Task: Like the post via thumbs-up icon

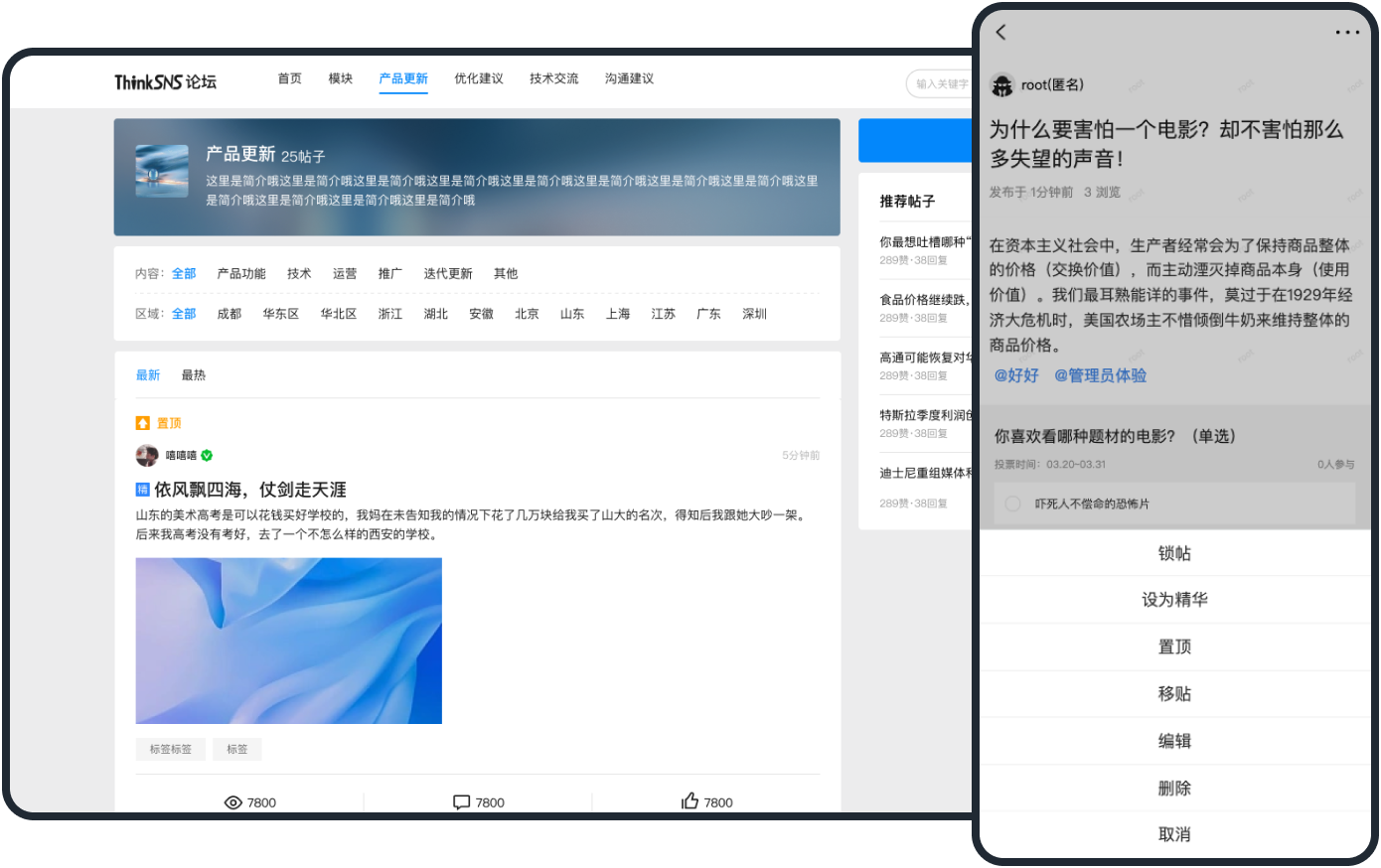Action: pyautogui.click(x=690, y=801)
